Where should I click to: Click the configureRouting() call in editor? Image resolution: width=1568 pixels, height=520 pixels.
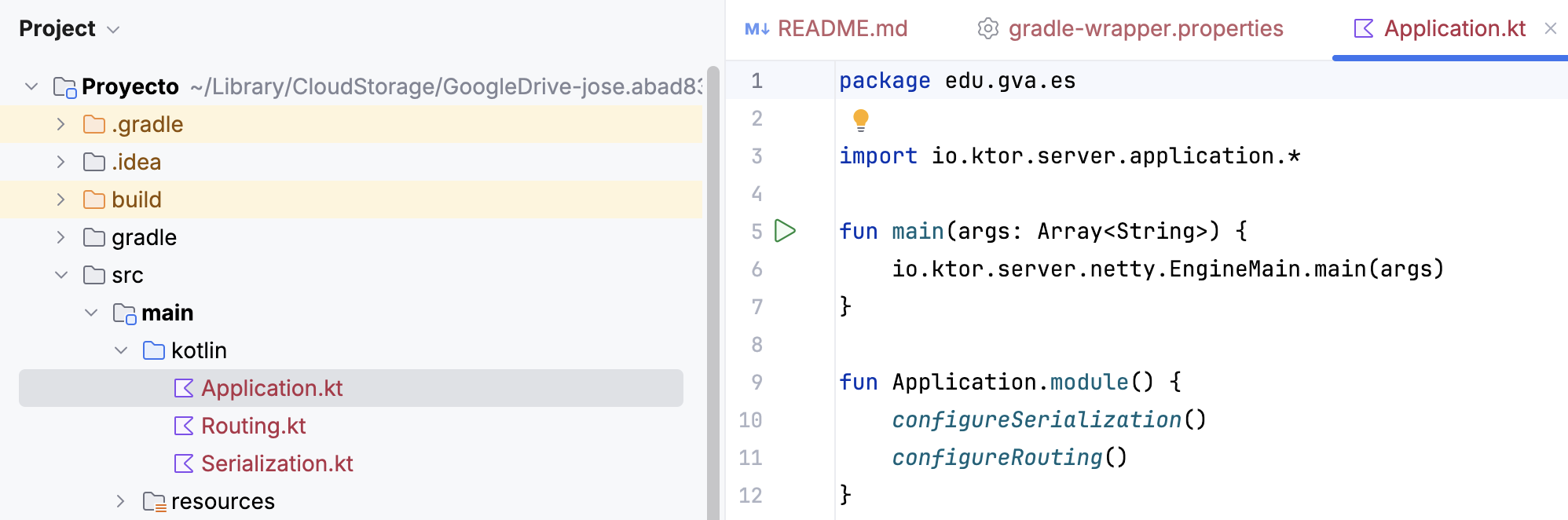(1009, 457)
